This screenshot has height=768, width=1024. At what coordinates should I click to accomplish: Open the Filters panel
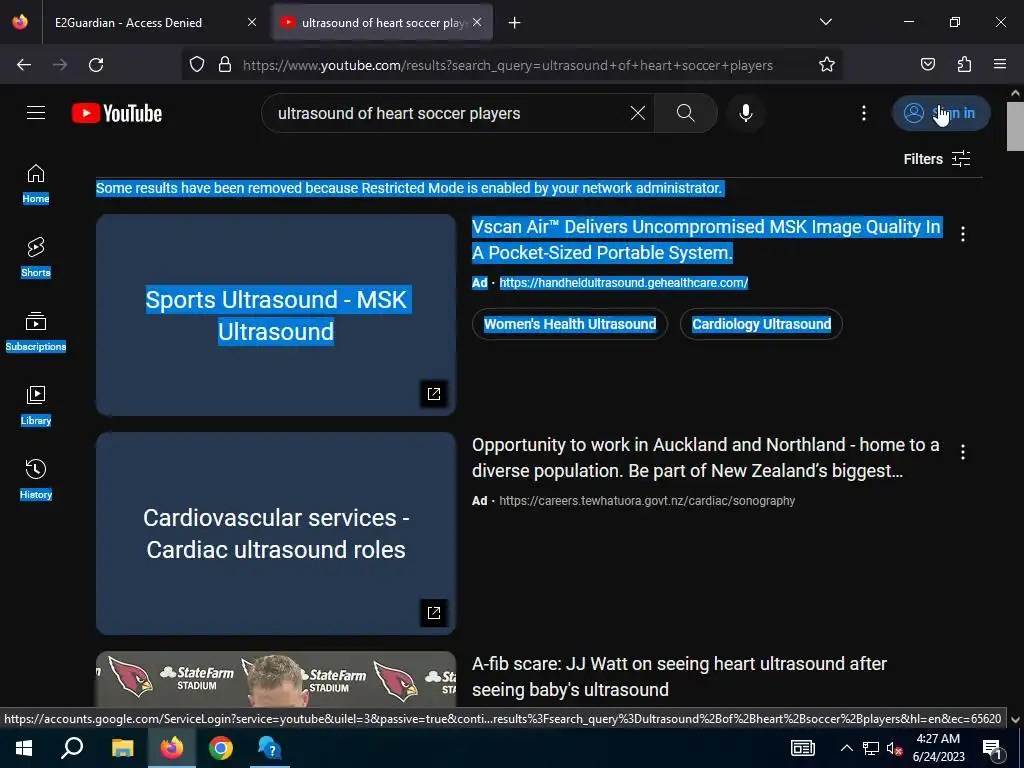[936, 159]
